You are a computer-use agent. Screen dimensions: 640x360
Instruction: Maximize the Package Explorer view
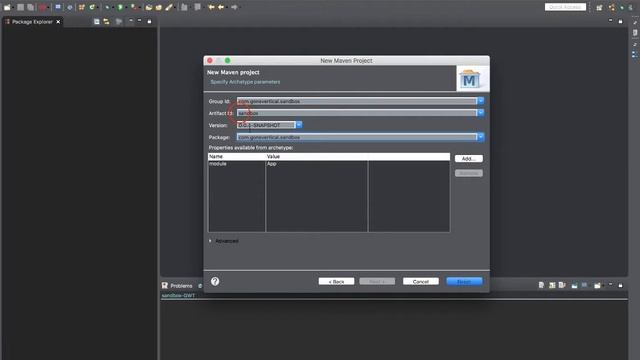(149, 21)
